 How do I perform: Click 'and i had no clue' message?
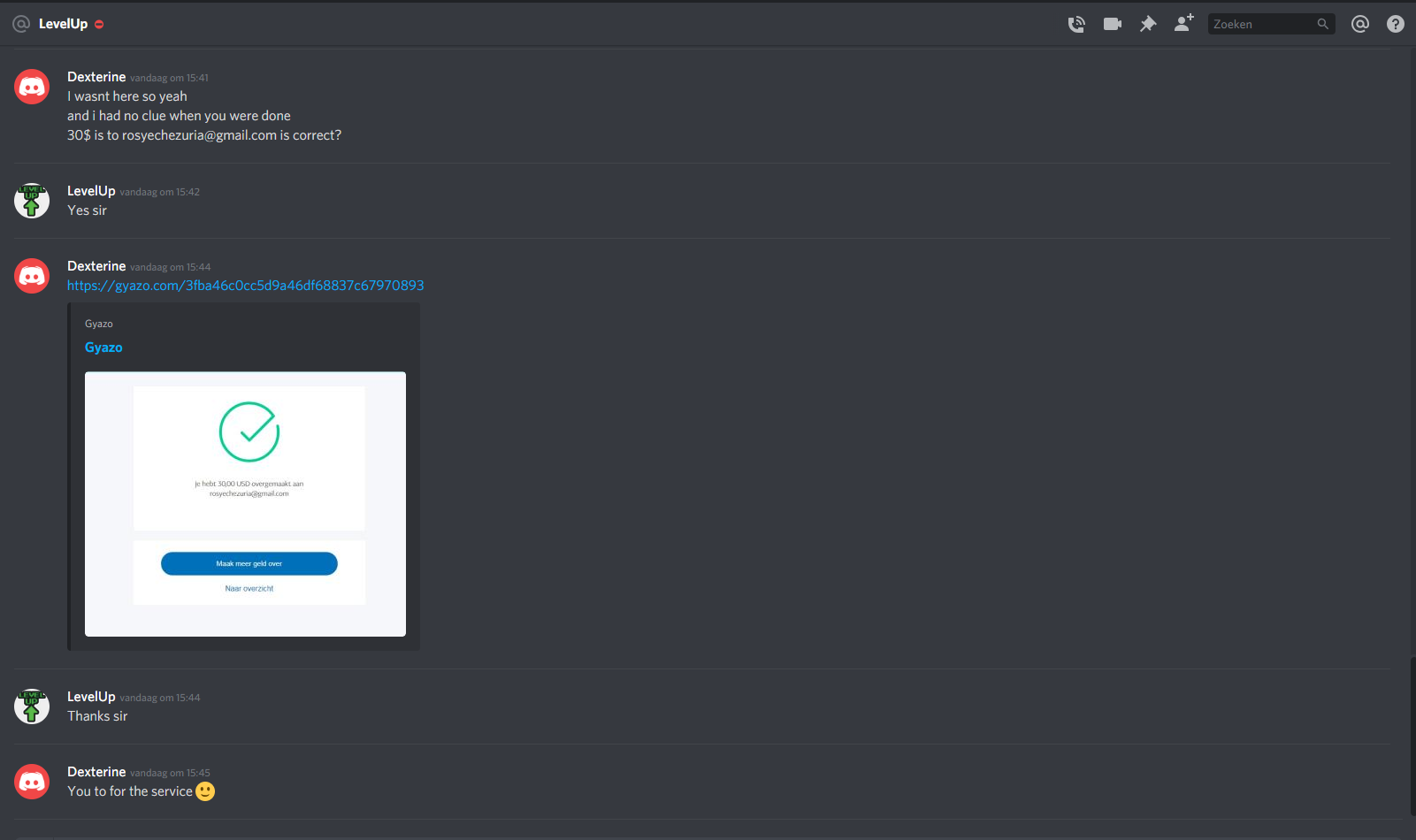(x=179, y=116)
